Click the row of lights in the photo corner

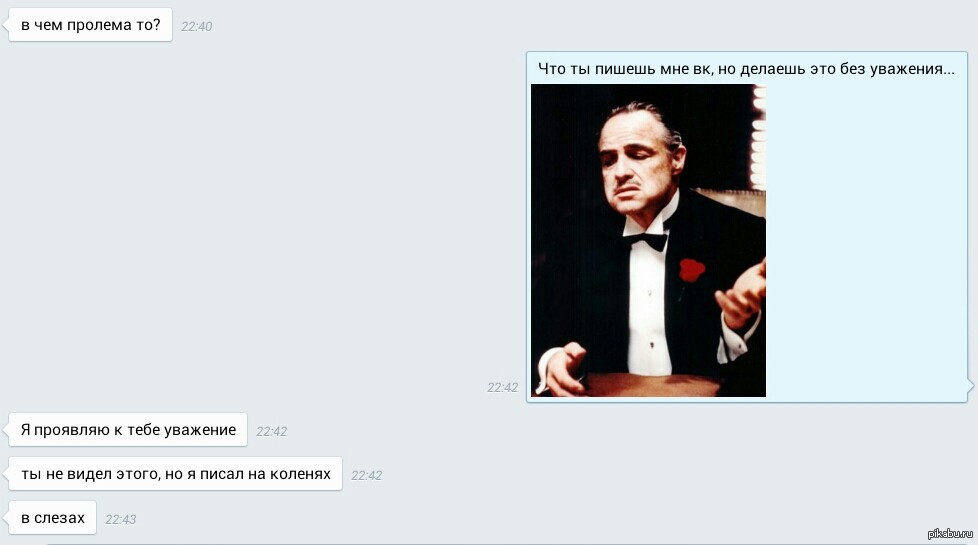(758, 137)
